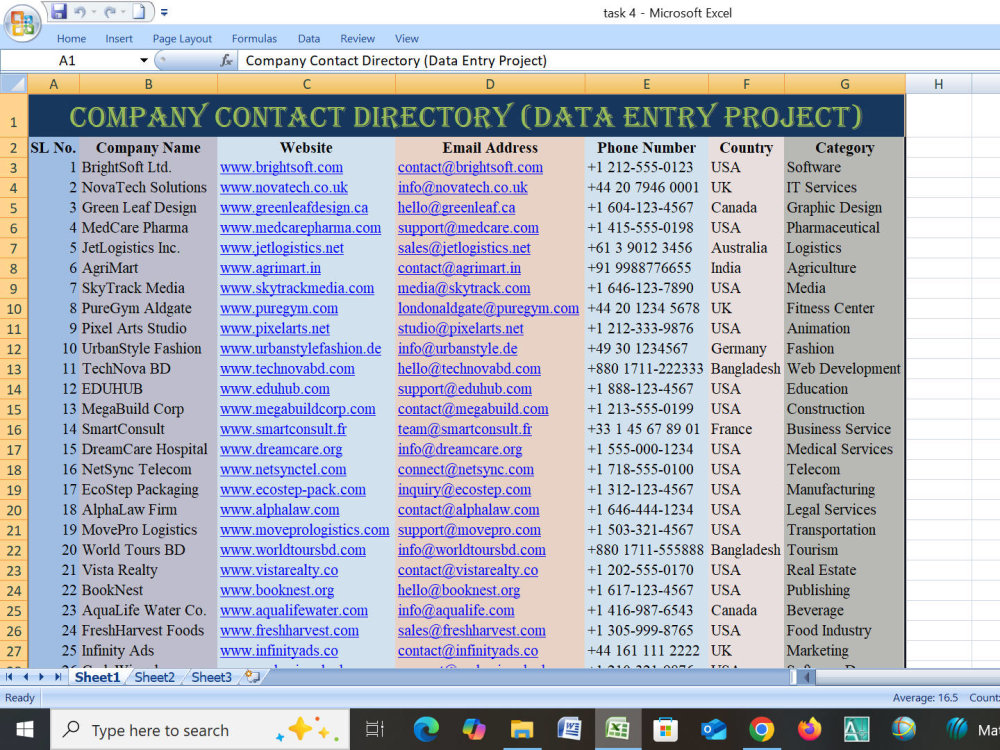Open info@novatech.co.uk email link

click(462, 188)
